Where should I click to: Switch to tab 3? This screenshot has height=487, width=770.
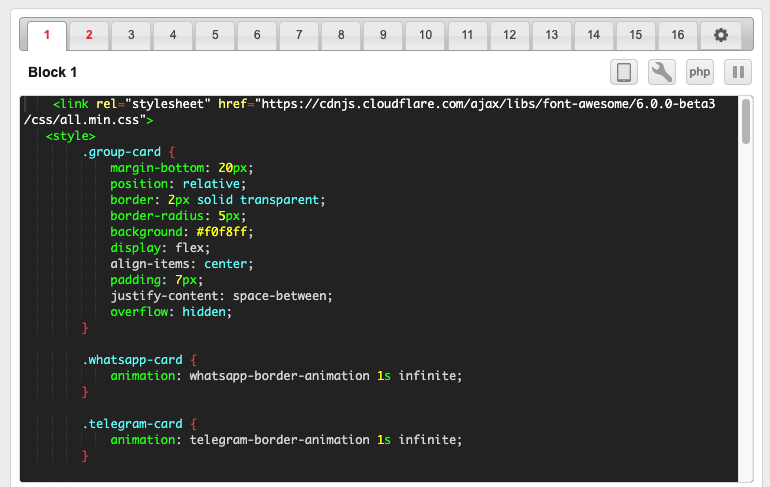131,35
